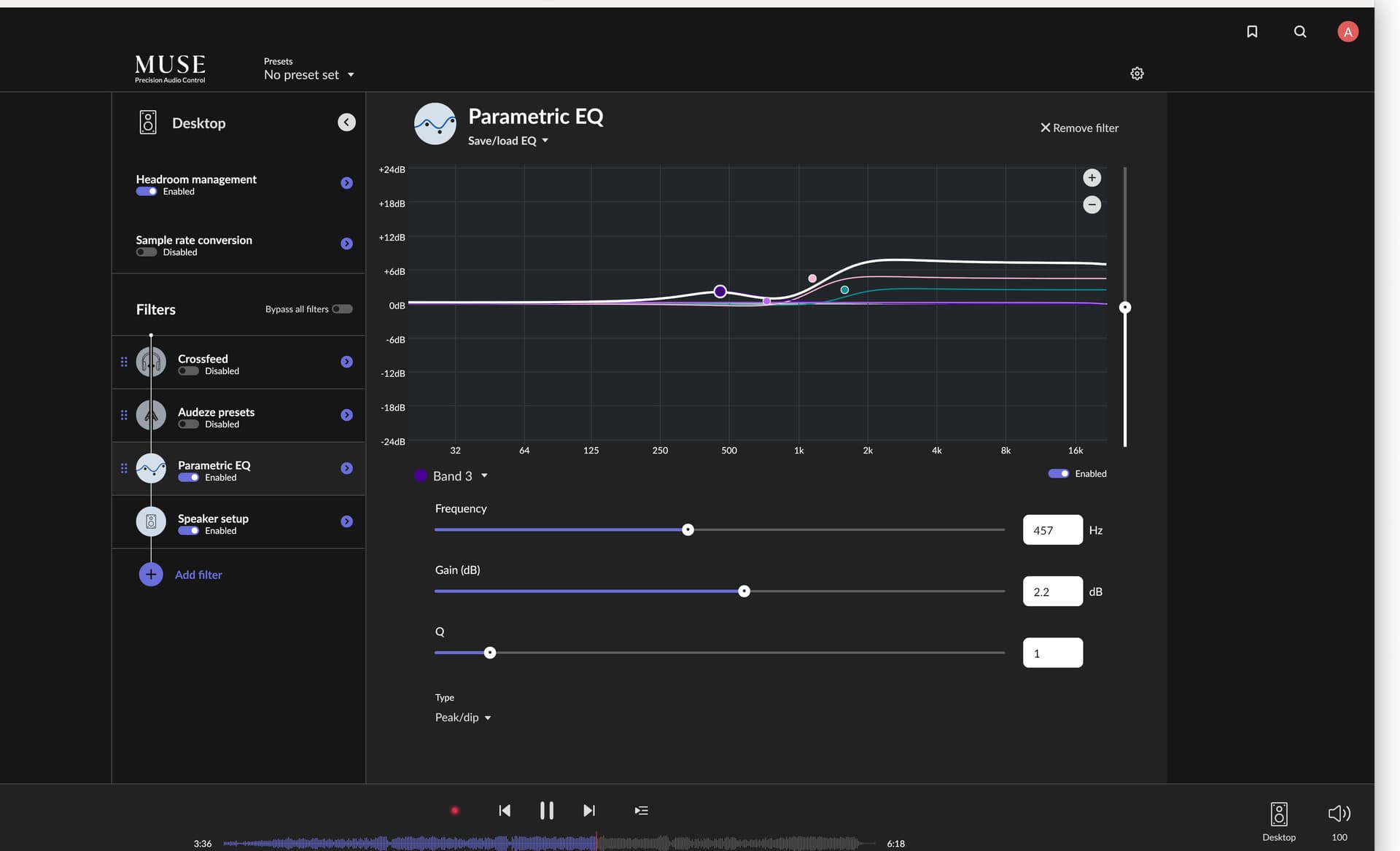Click the play queue icon
1400x851 pixels.
641,810
